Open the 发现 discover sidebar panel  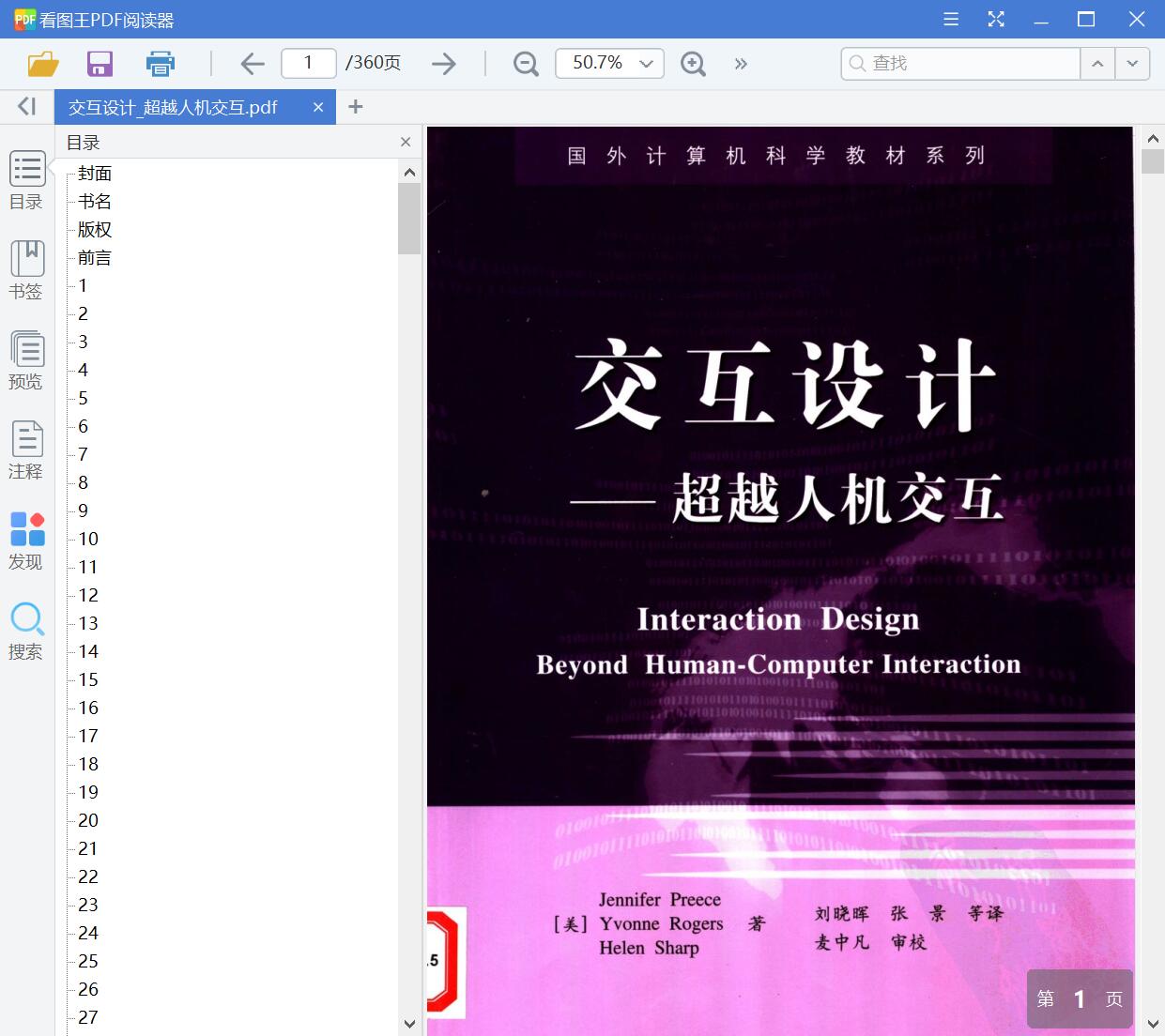(26, 541)
